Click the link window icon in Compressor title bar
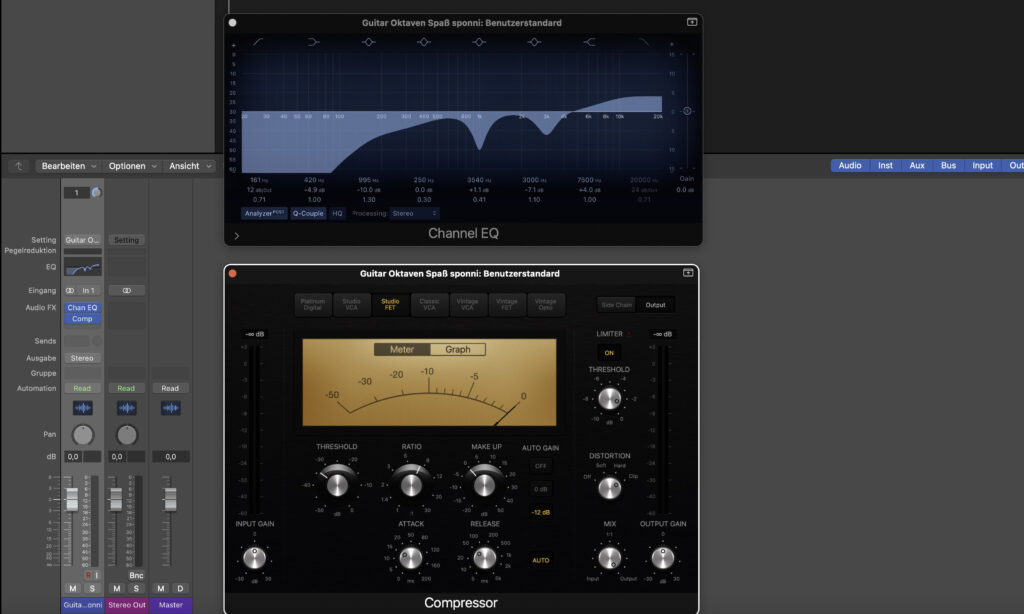1024x614 pixels. [688, 272]
